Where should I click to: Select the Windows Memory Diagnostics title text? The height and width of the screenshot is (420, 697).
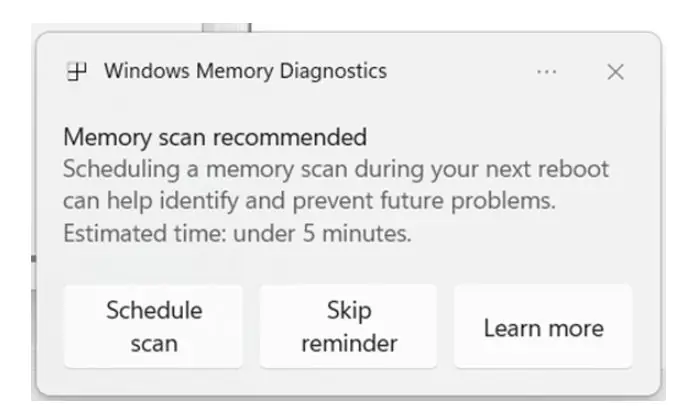(245, 72)
